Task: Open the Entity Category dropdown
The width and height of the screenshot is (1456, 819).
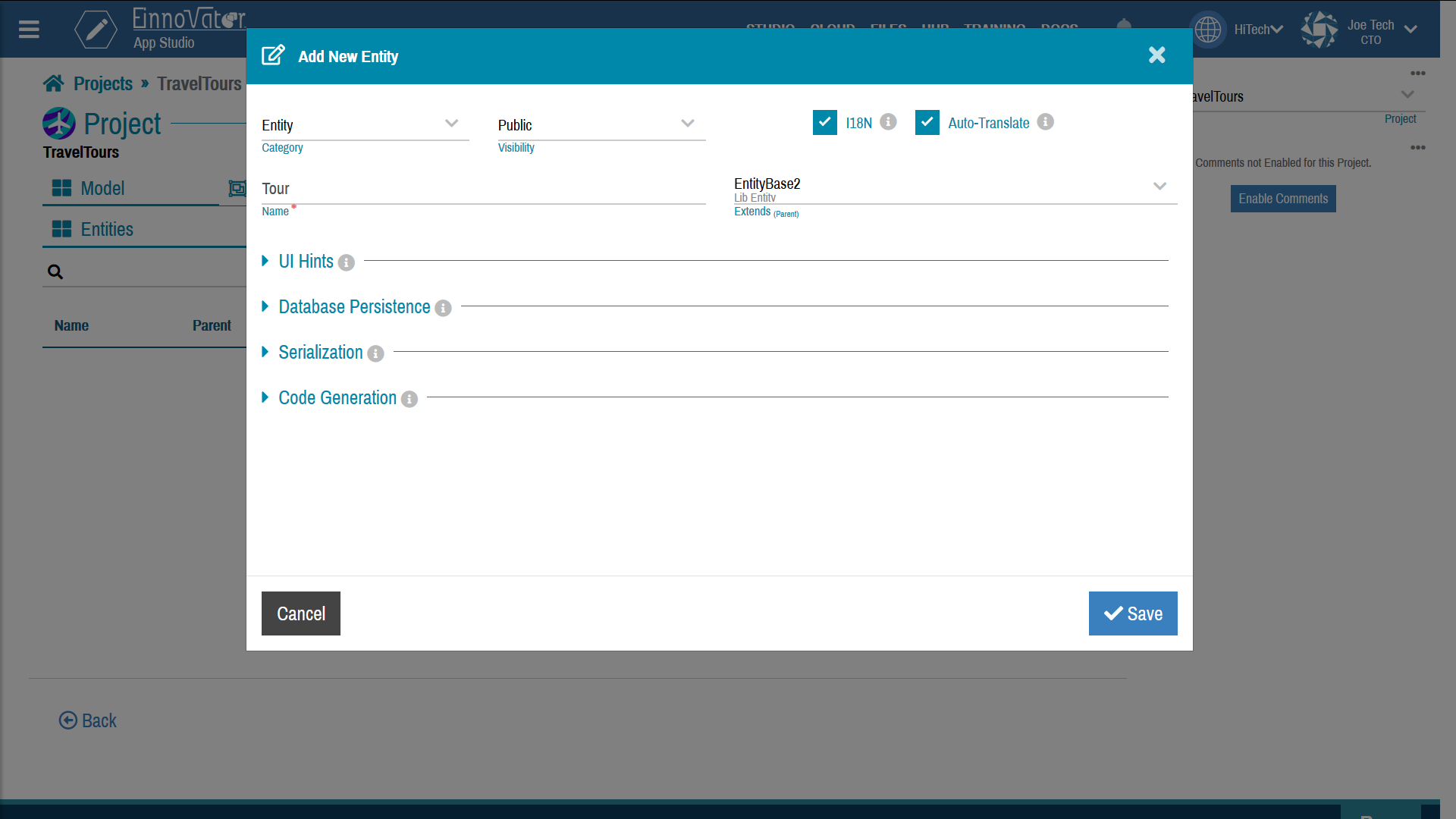Action: [x=451, y=123]
